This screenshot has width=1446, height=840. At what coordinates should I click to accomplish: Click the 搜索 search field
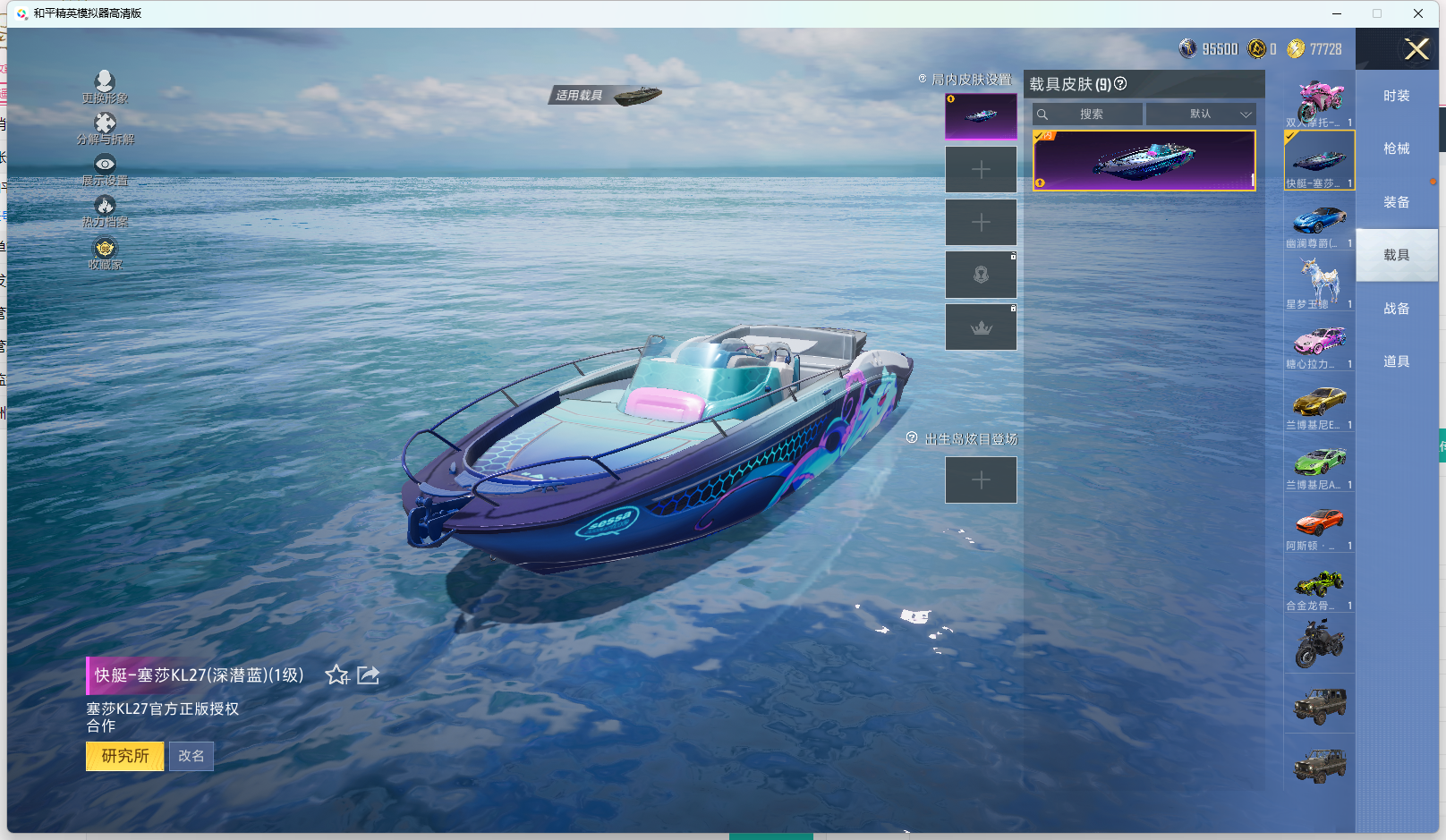point(1088,115)
